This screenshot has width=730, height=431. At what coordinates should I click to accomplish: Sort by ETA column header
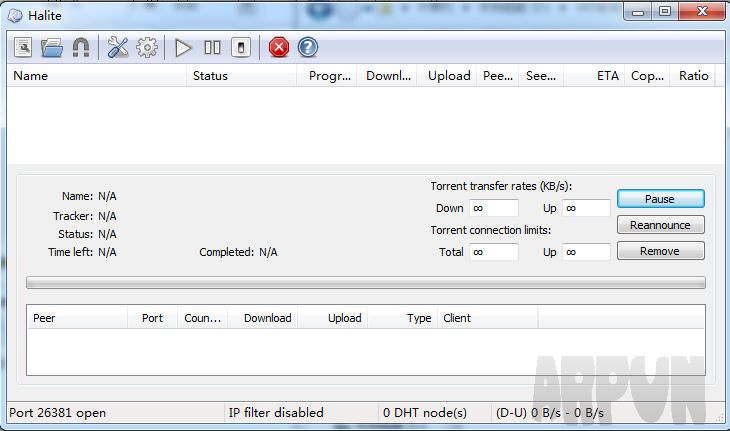594,75
